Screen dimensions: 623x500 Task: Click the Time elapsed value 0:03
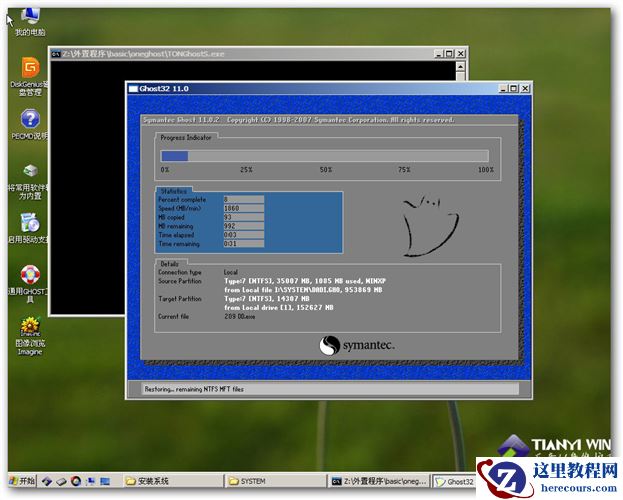pos(243,235)
